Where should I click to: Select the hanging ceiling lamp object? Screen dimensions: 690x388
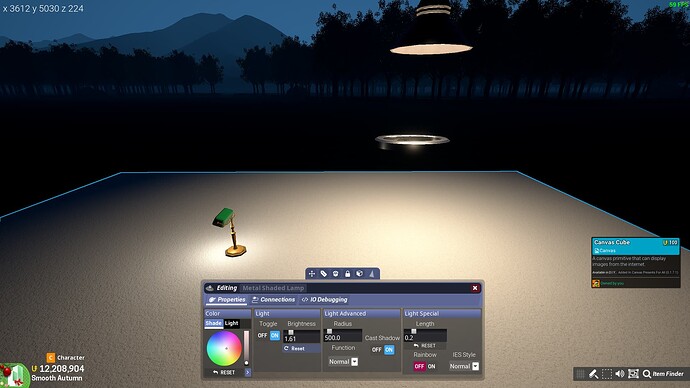[431, 27]
